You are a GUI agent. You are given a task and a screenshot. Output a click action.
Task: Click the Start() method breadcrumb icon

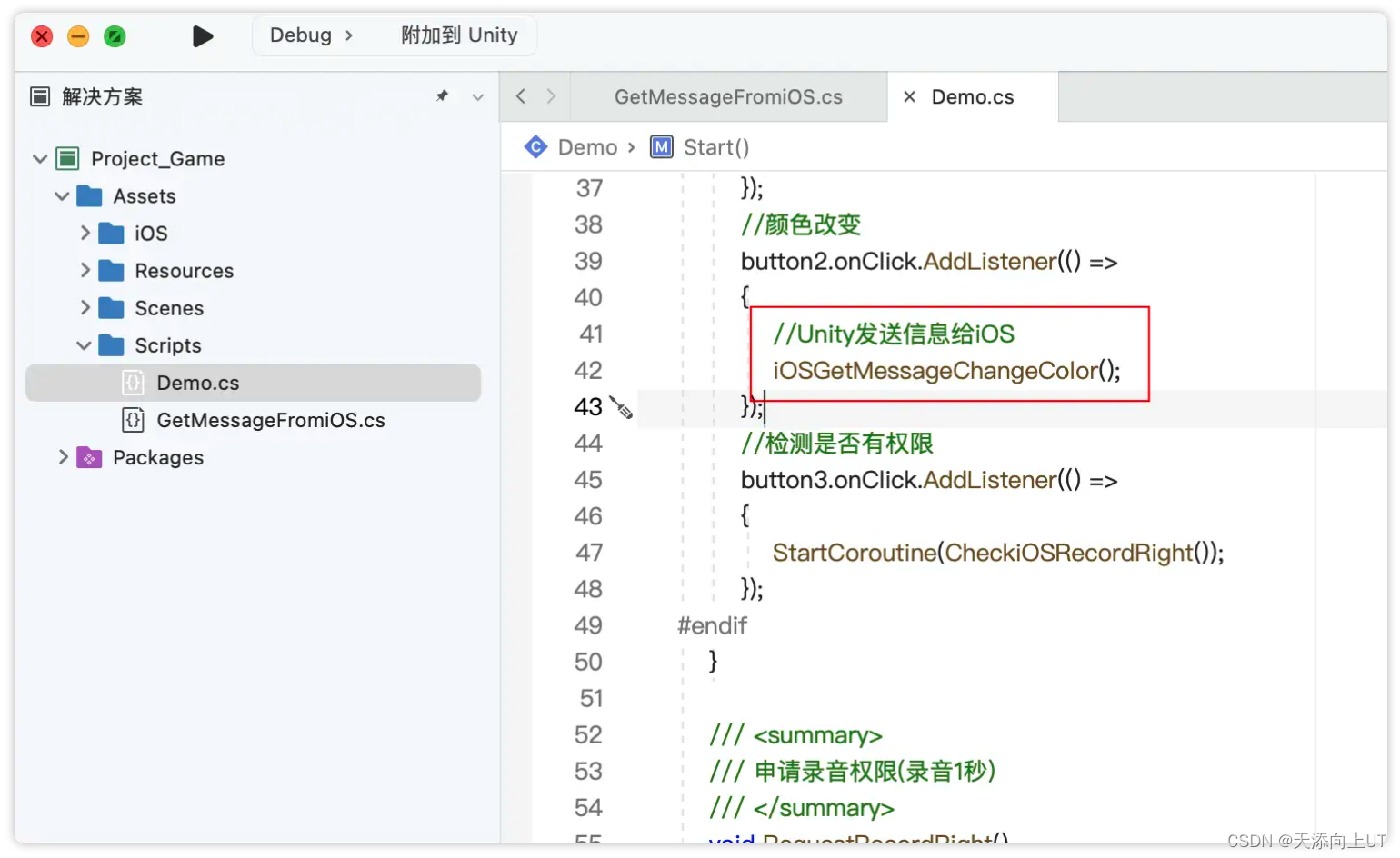[x=662, y=146]
